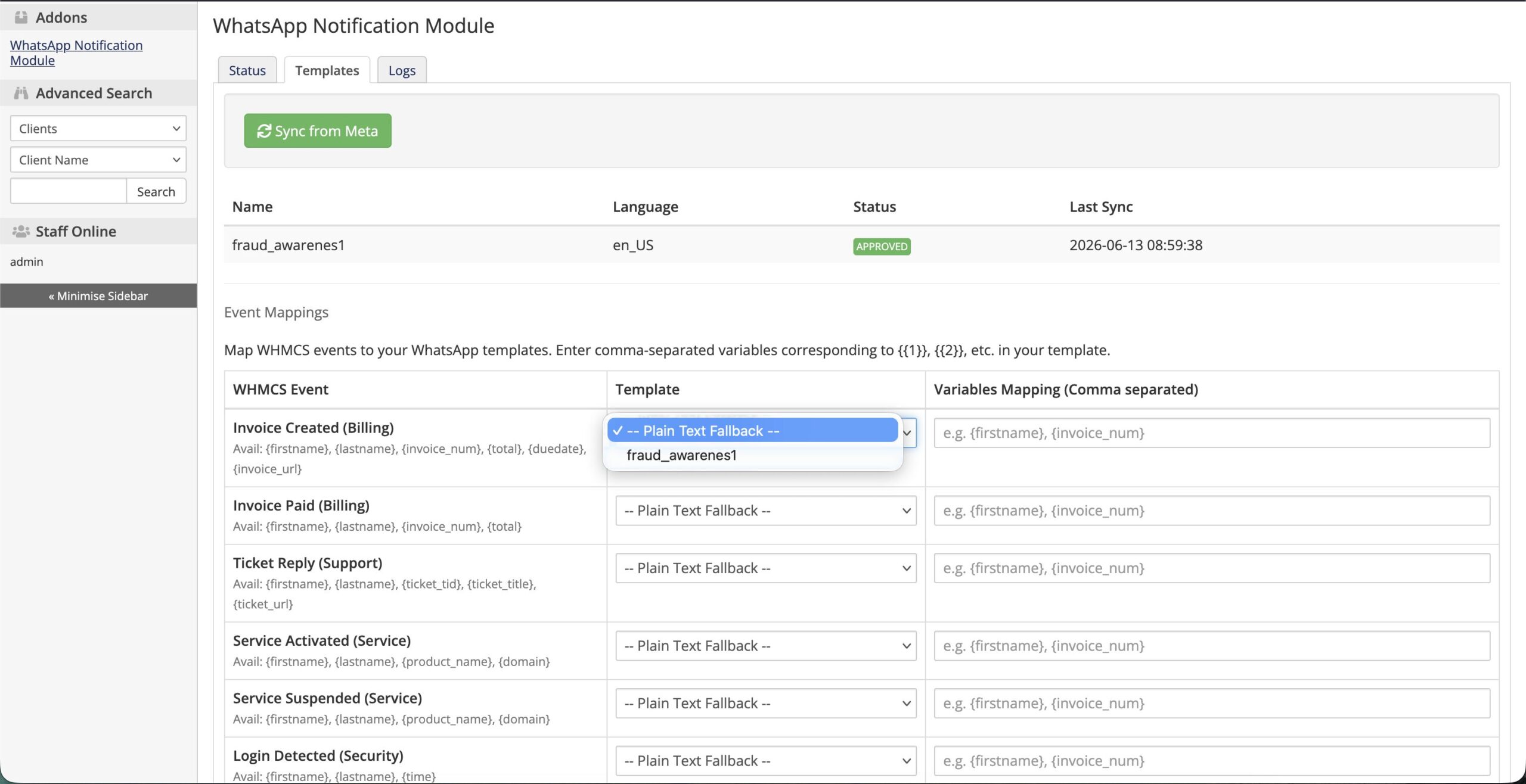
Task: Open the Logs tab
Action: tap(402, 70)
